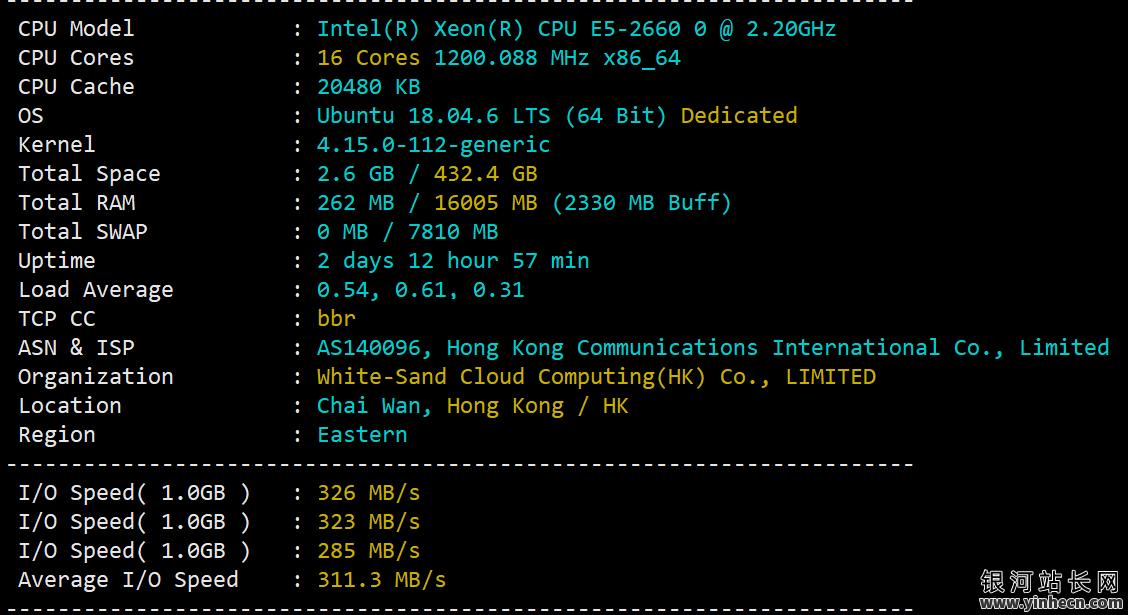Click the Total SWAP value 7810 MB
Screen dimensions: 1128x615
coord(453,232)
